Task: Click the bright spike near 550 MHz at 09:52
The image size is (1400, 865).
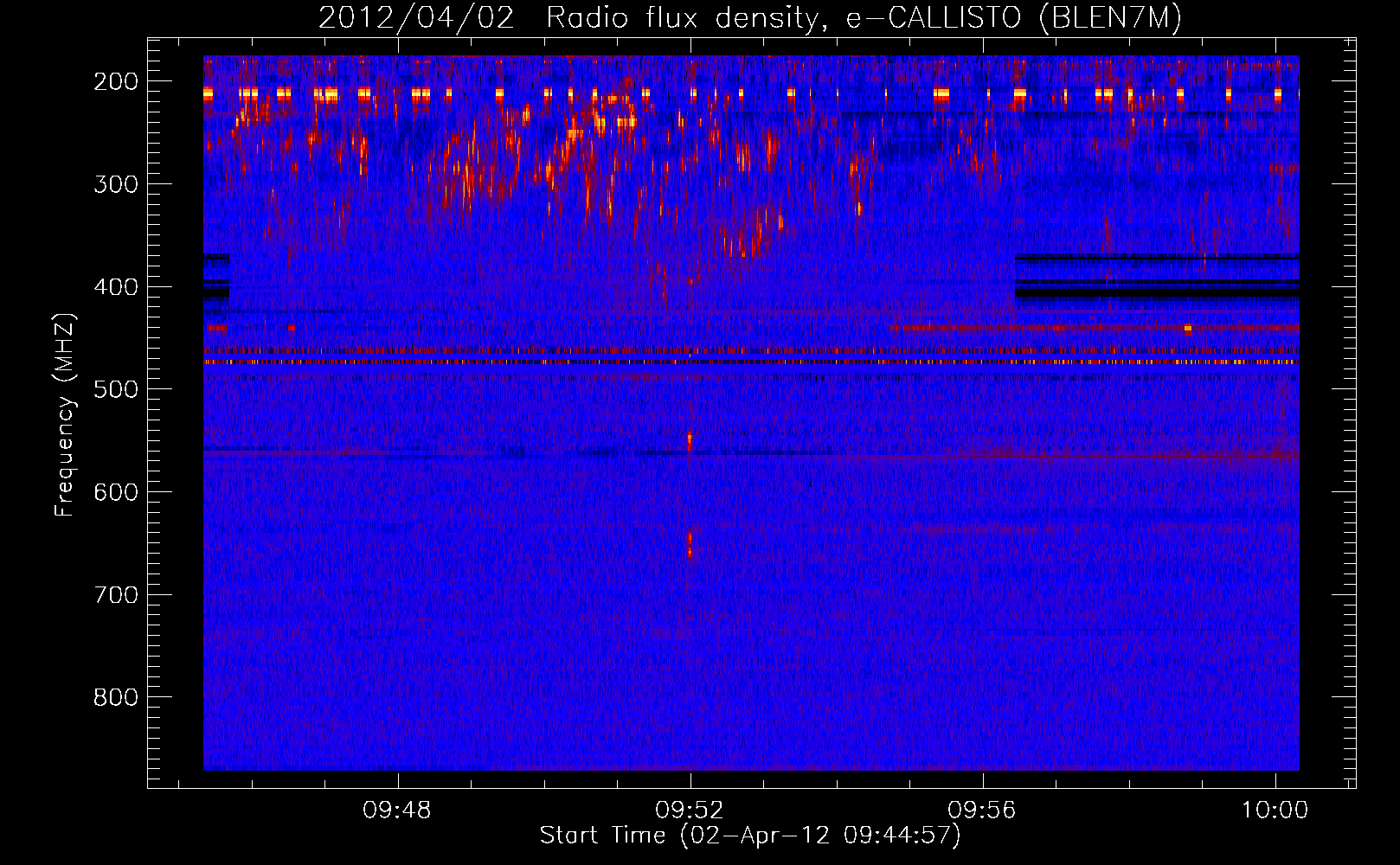Action: click(x=690, y=440)
